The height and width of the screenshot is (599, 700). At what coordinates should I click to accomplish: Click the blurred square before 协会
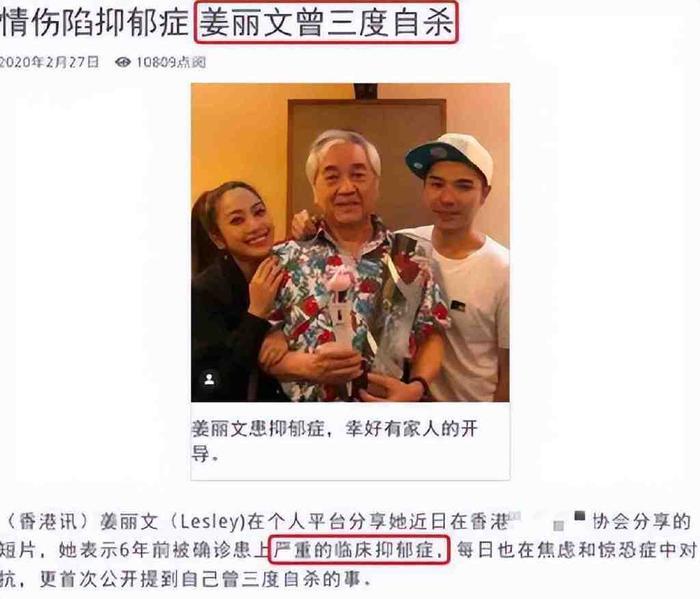pos(579,515)
